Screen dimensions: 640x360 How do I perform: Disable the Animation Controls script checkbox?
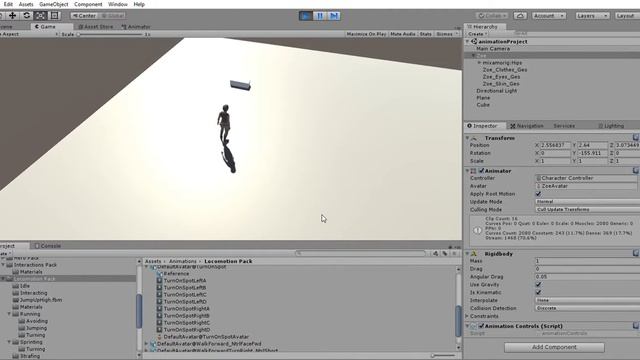click(x=481, y=326)
